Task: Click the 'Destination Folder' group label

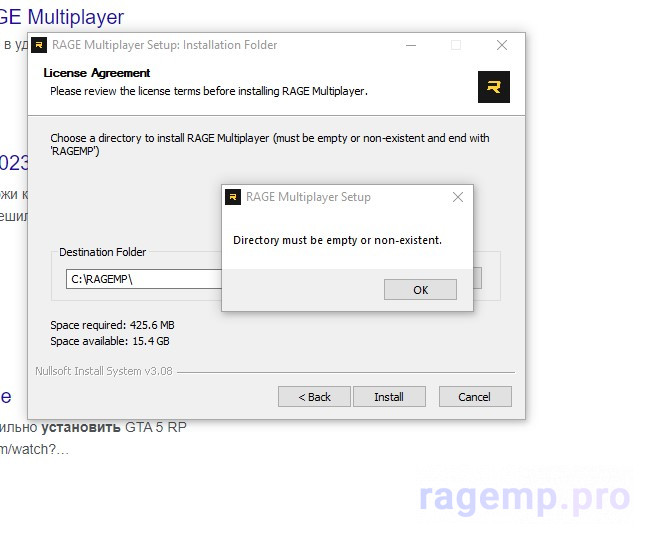Action: [x=103, y=252]
